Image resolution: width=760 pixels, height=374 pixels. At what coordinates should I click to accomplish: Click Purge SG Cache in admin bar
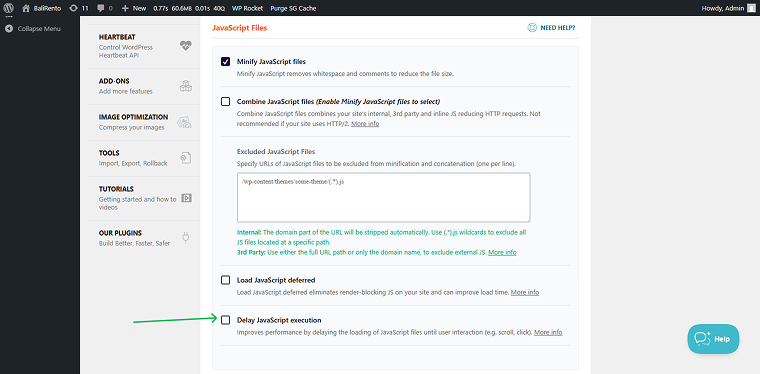(x=293, y=8)
